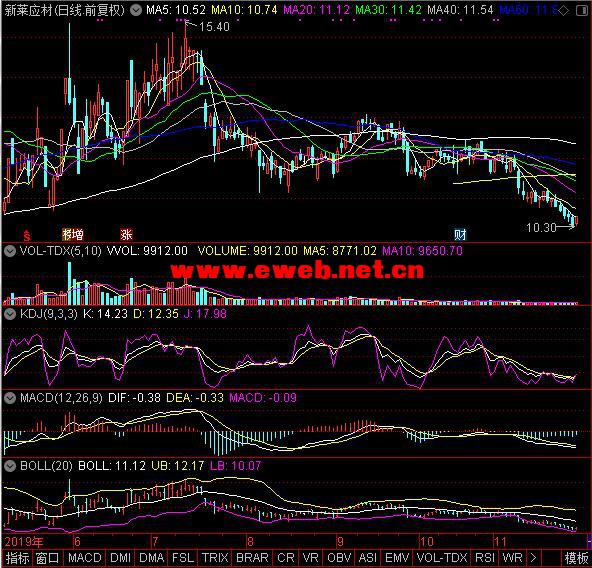
Task: Show more indicator tabs with > arrow
Action: pos(533,558)
